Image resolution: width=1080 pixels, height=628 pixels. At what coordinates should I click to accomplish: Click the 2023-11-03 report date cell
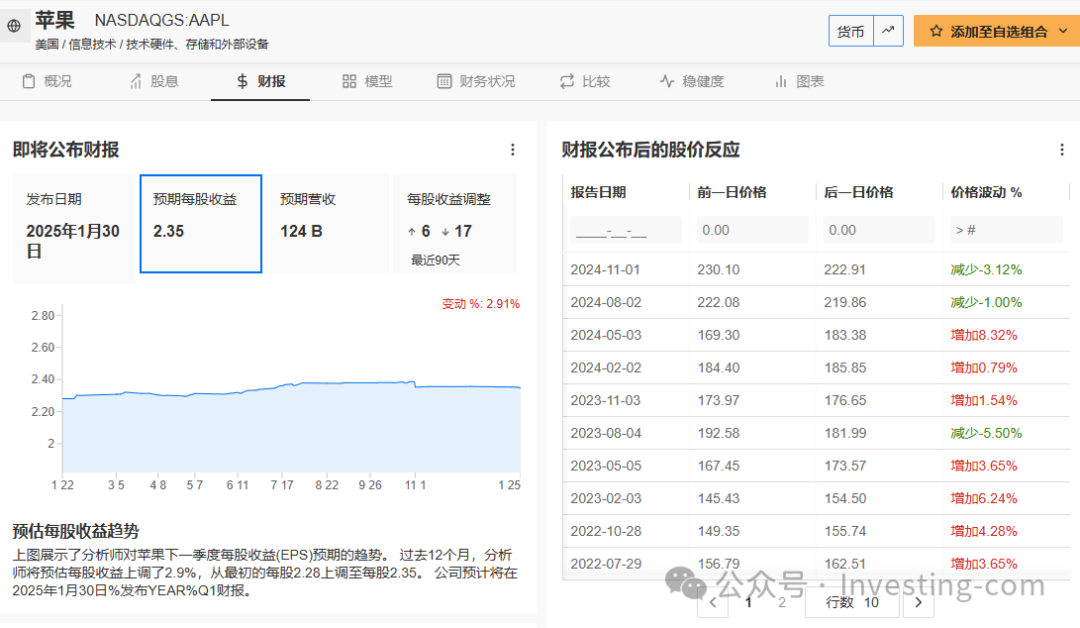coord(605,401)
